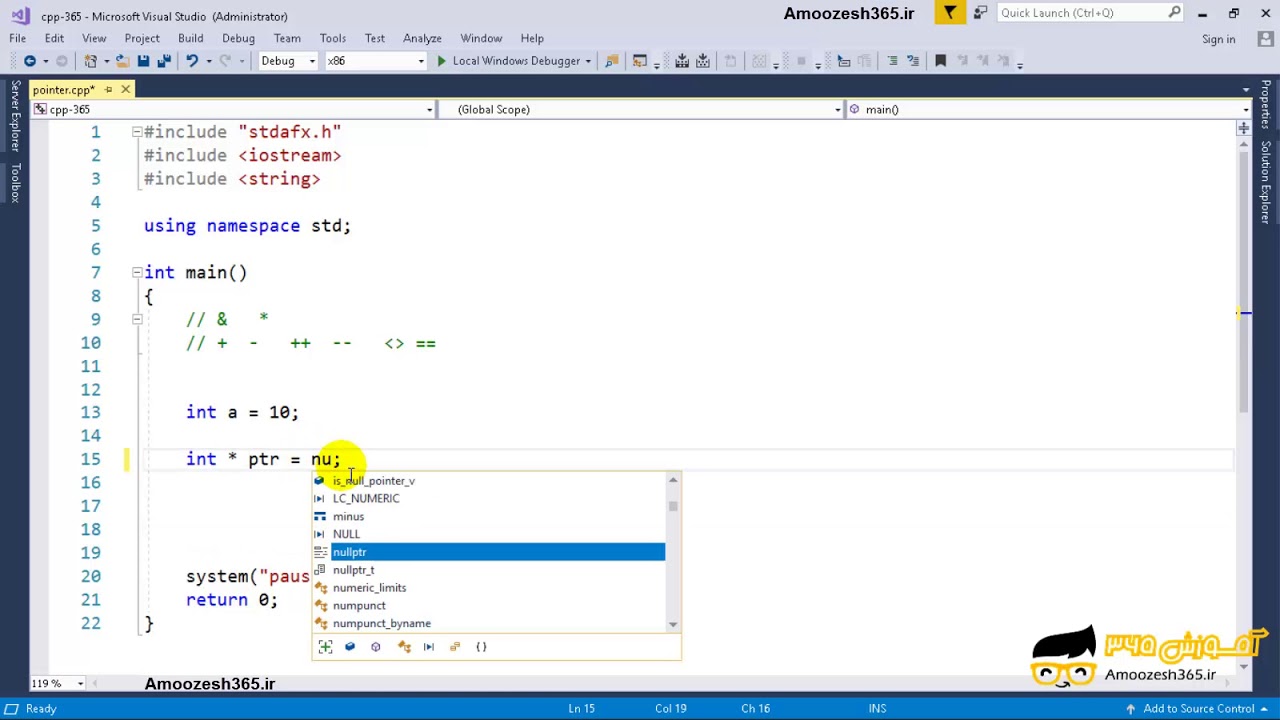Open the Toolbox side tab
Screen dimensions: 1280x720
point(14,183)
